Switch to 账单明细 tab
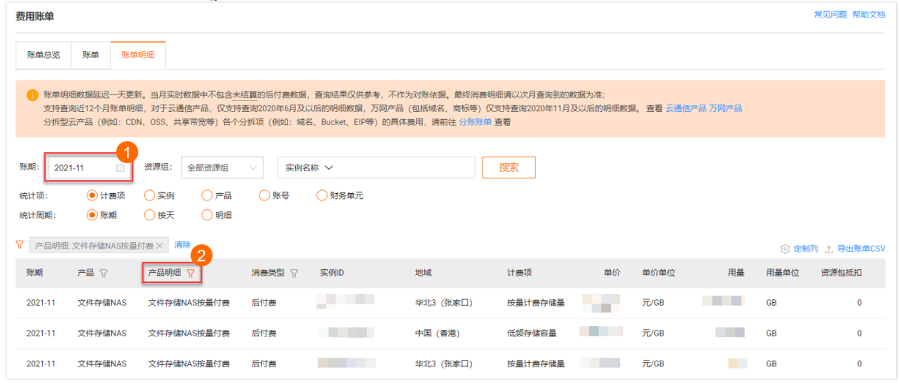 point(138,56)
